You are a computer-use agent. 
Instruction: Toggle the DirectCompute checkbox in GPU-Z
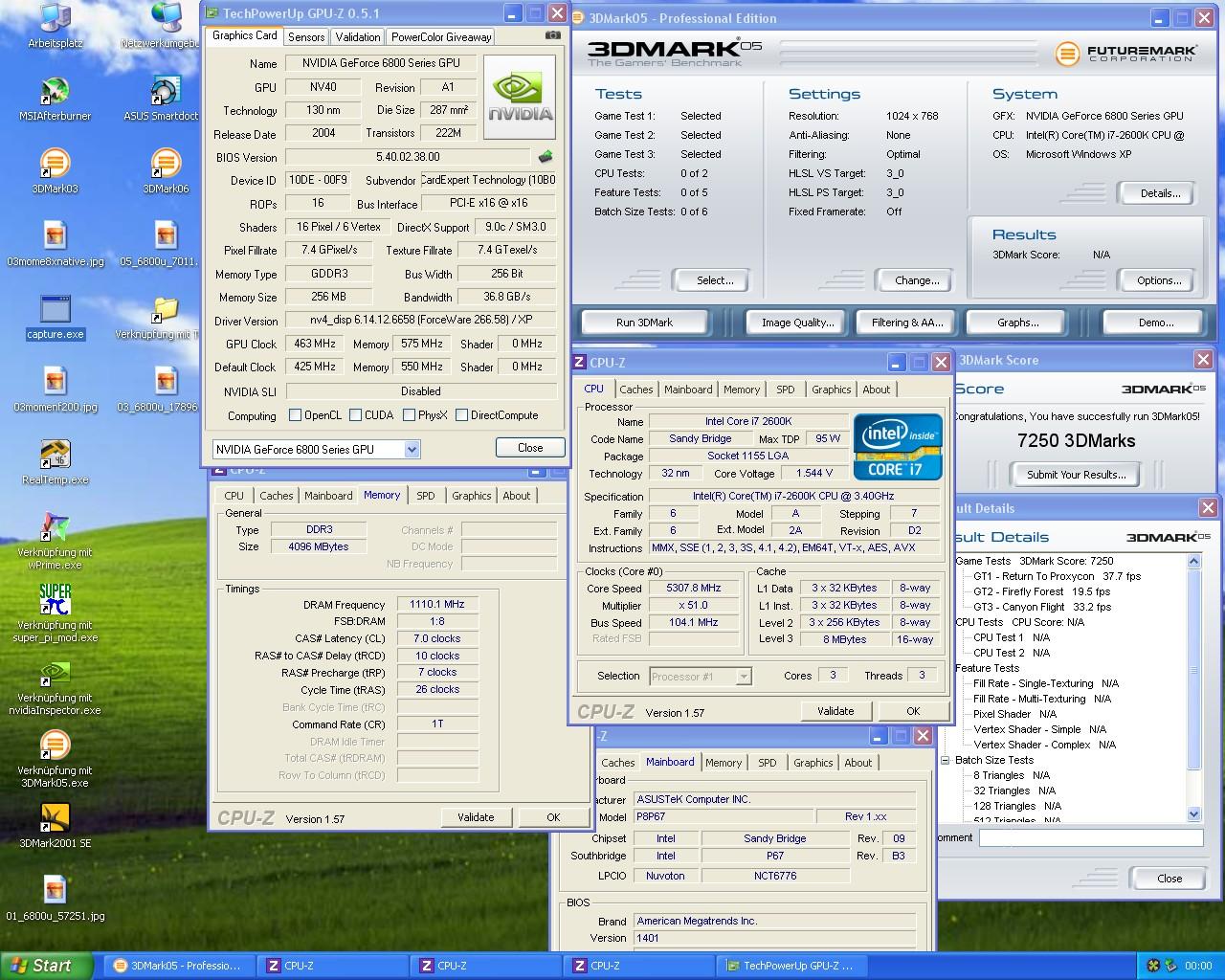pyautogui.click(x=462, y=415)
